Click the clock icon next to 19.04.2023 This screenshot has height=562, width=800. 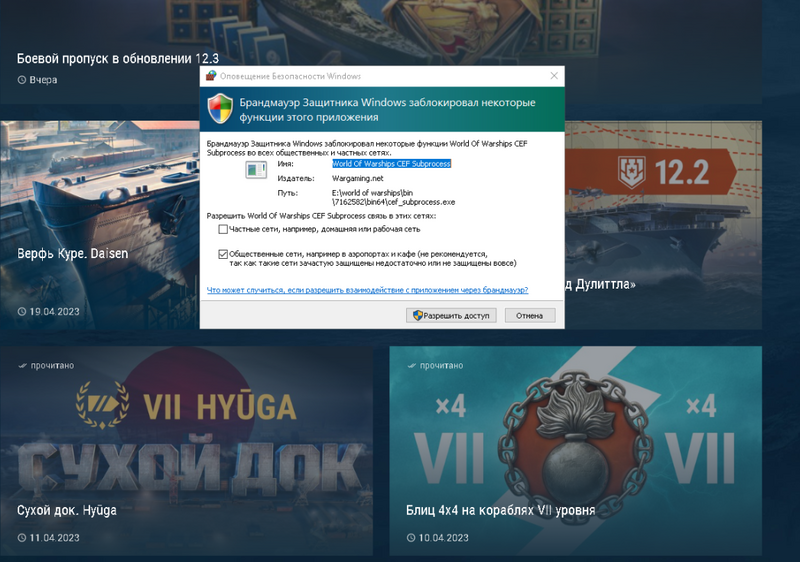21,312
